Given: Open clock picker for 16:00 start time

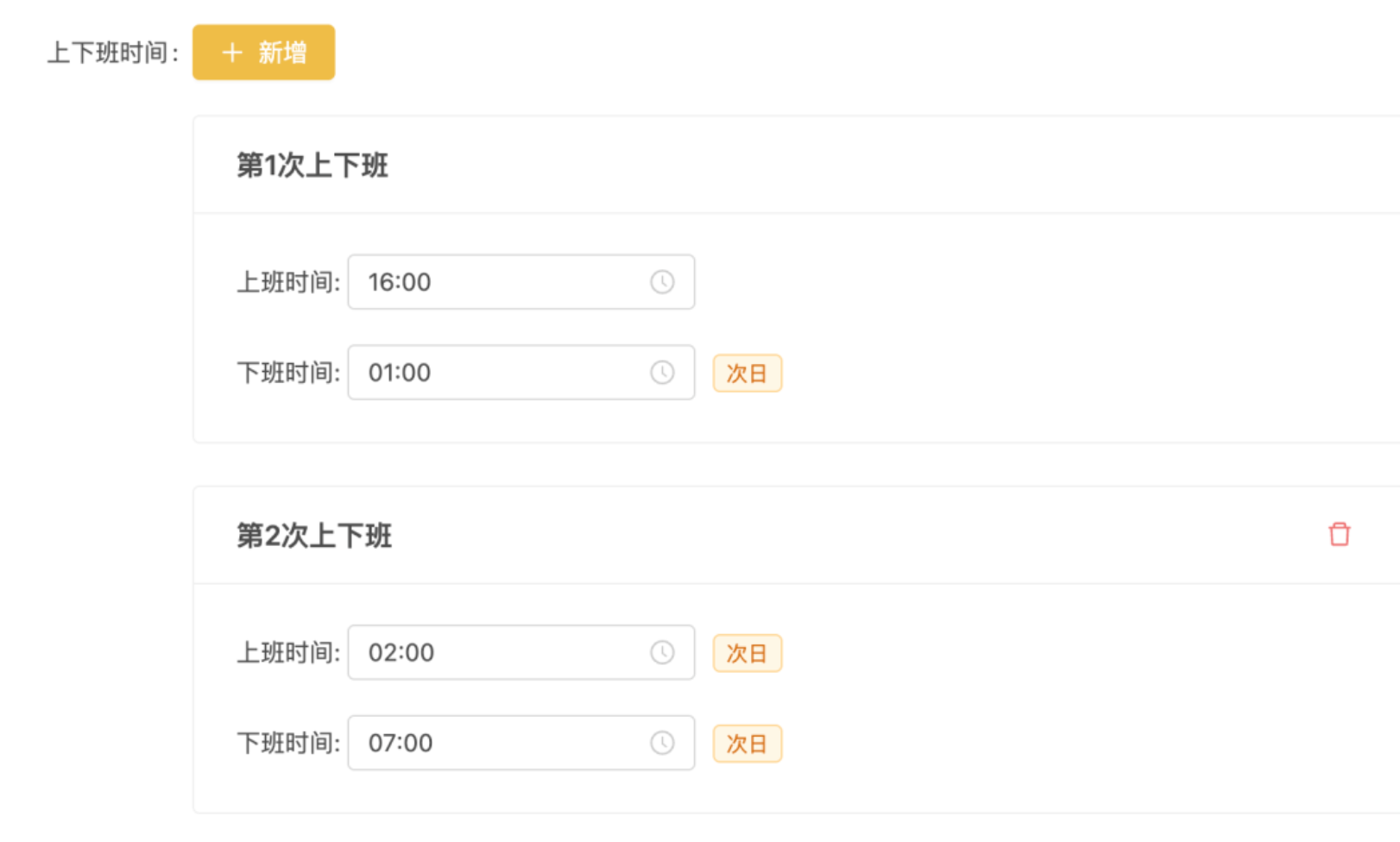Looking at the screenshot, I should (662, 282).
